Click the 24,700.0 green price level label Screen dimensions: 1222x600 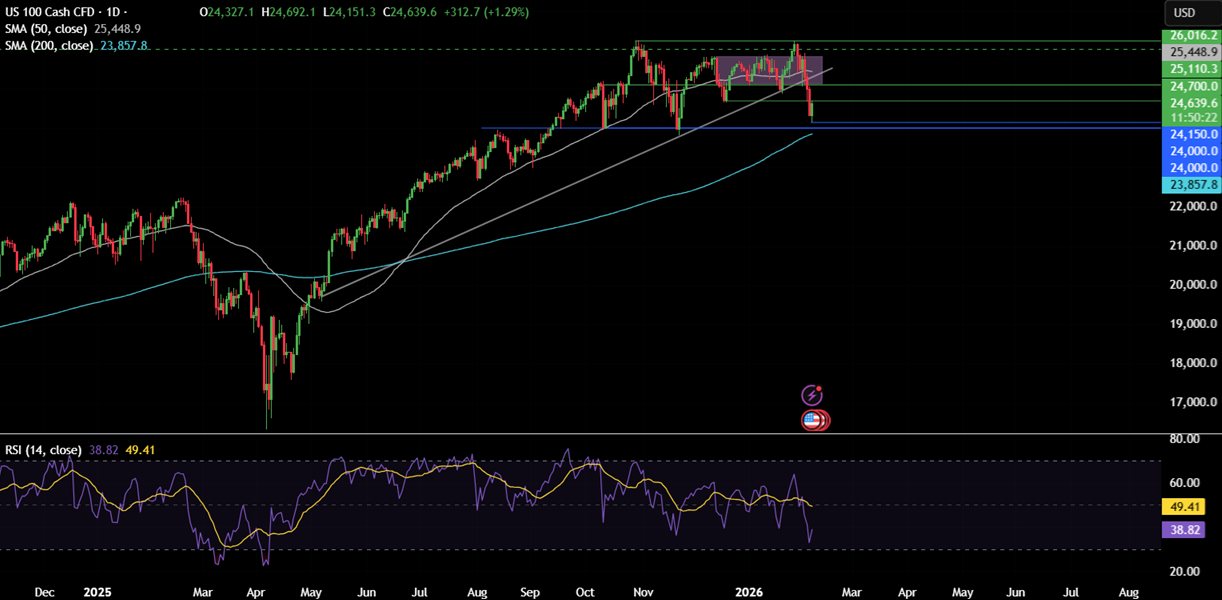[x=1192, y=86]
